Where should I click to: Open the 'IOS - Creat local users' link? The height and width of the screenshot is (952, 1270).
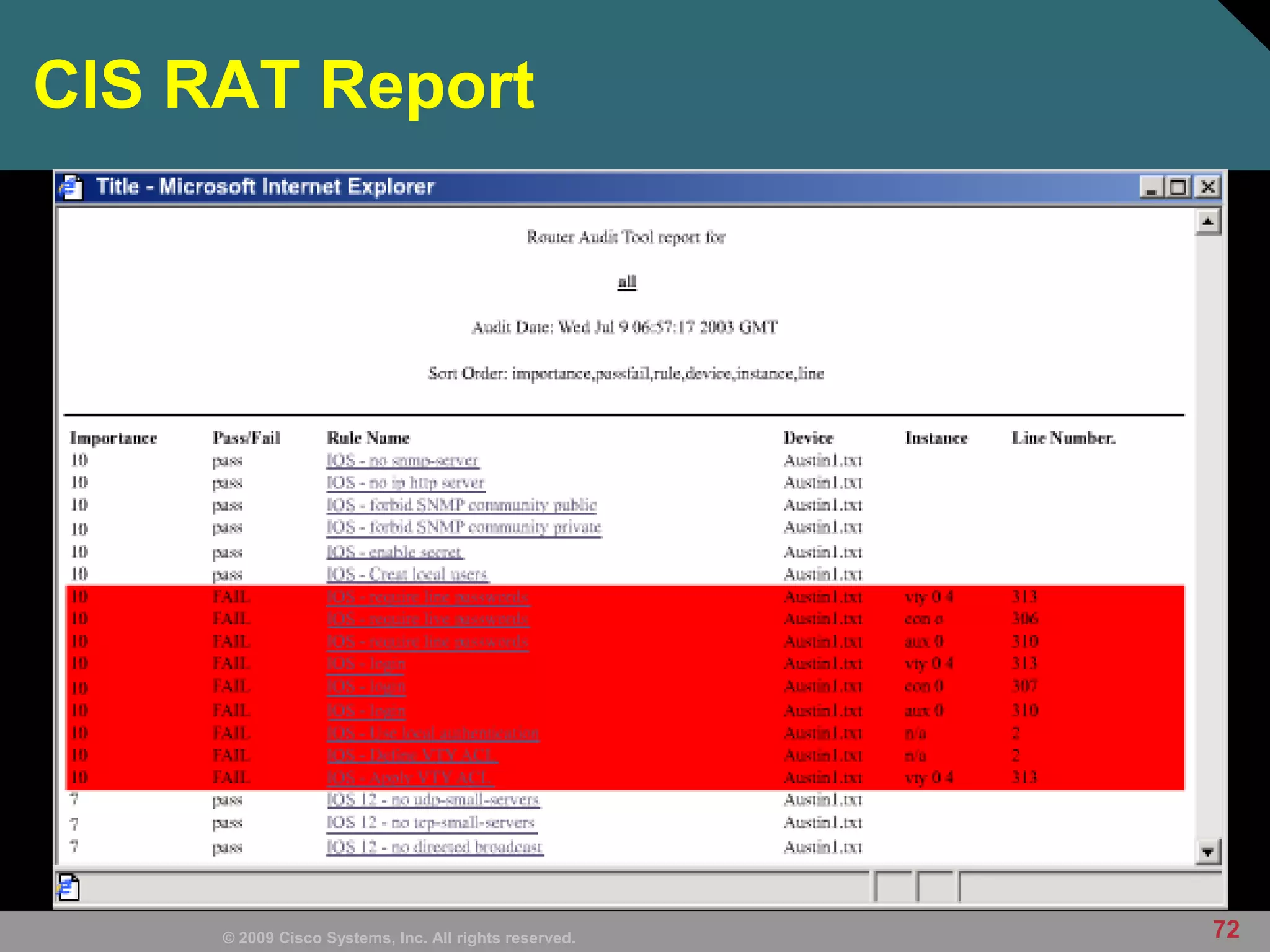407,574
